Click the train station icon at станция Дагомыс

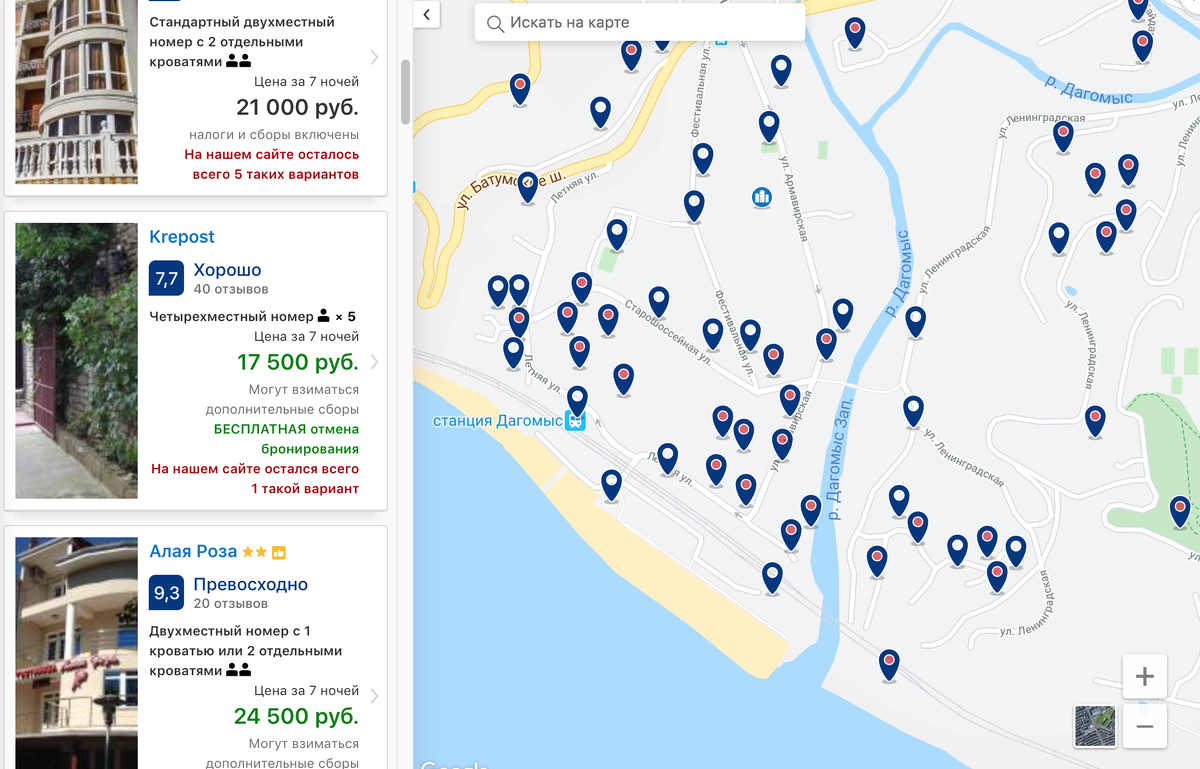pyautogui.click(x=575, y=421)
